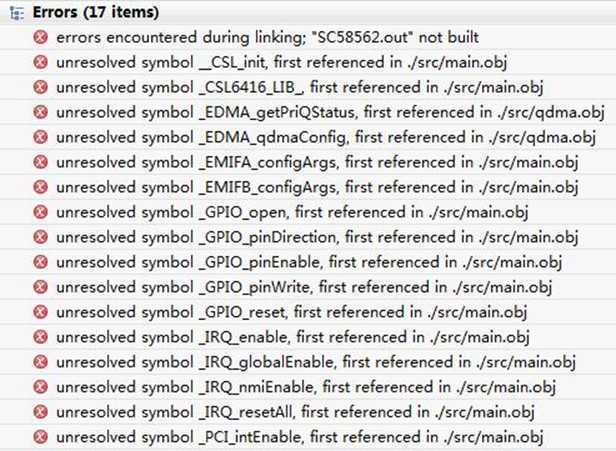Select the Errors (17 items) header row
616x451 pixels.
point(308,12)
